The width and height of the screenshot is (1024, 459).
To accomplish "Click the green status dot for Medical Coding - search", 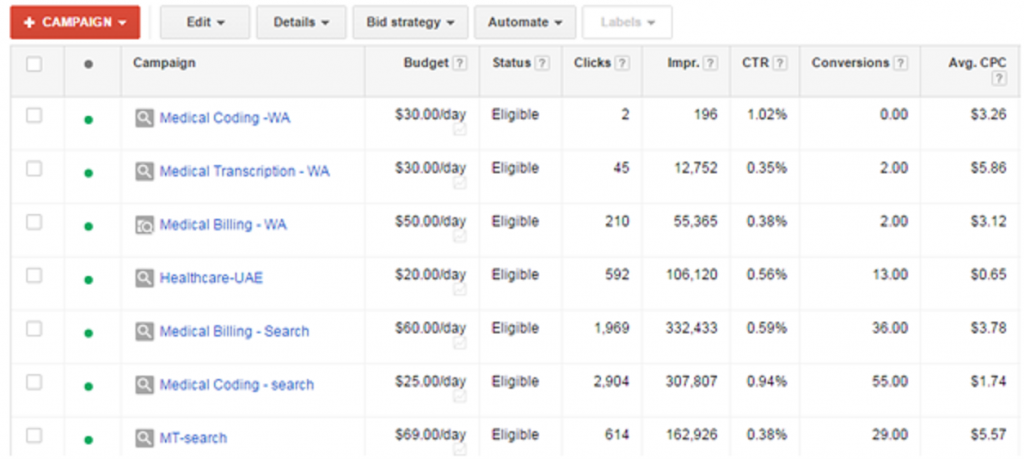I will point(89,387).
